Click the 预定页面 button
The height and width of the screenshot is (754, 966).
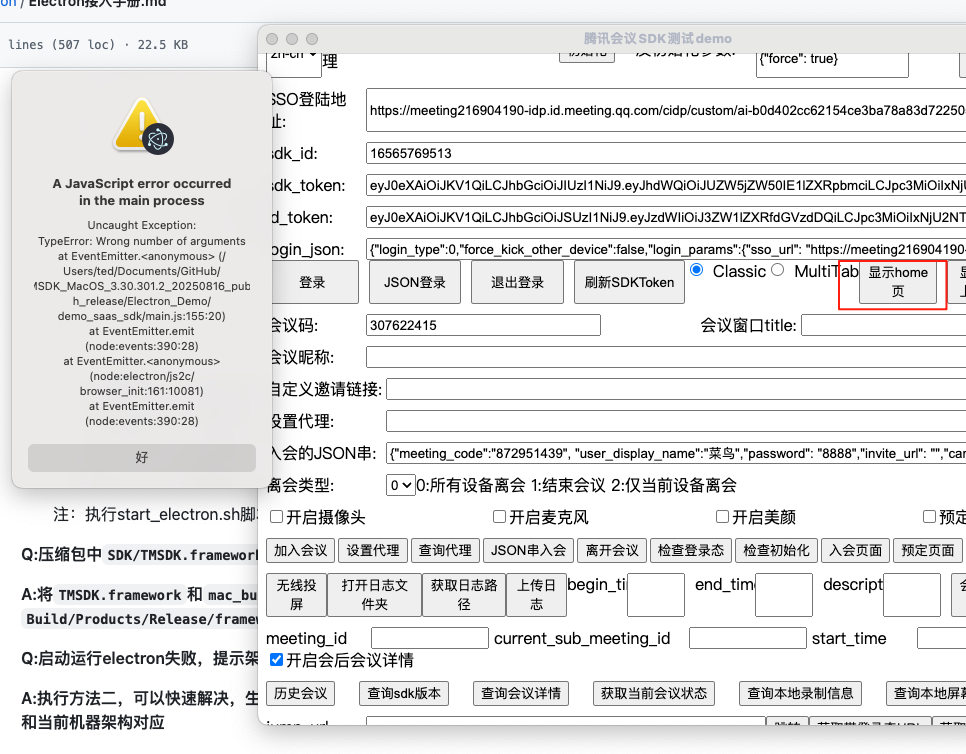click(928, 550)
